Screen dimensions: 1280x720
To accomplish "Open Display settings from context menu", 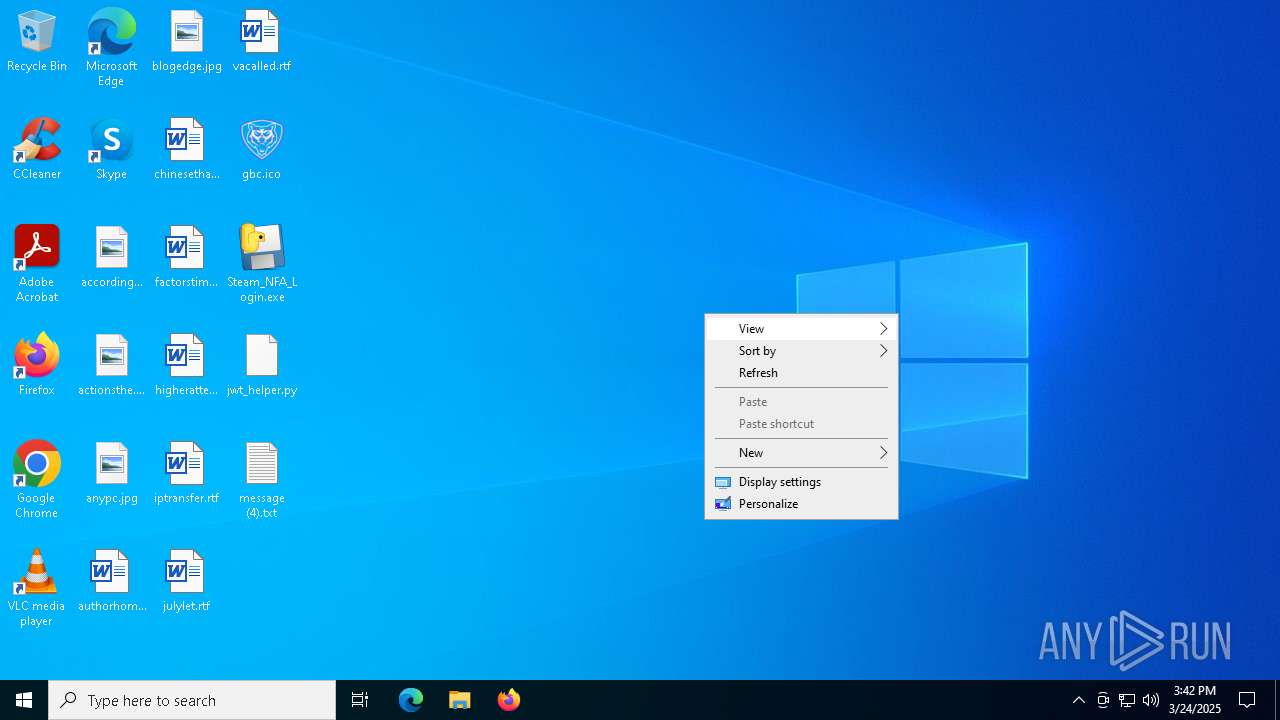I will (x=801, y=482).
